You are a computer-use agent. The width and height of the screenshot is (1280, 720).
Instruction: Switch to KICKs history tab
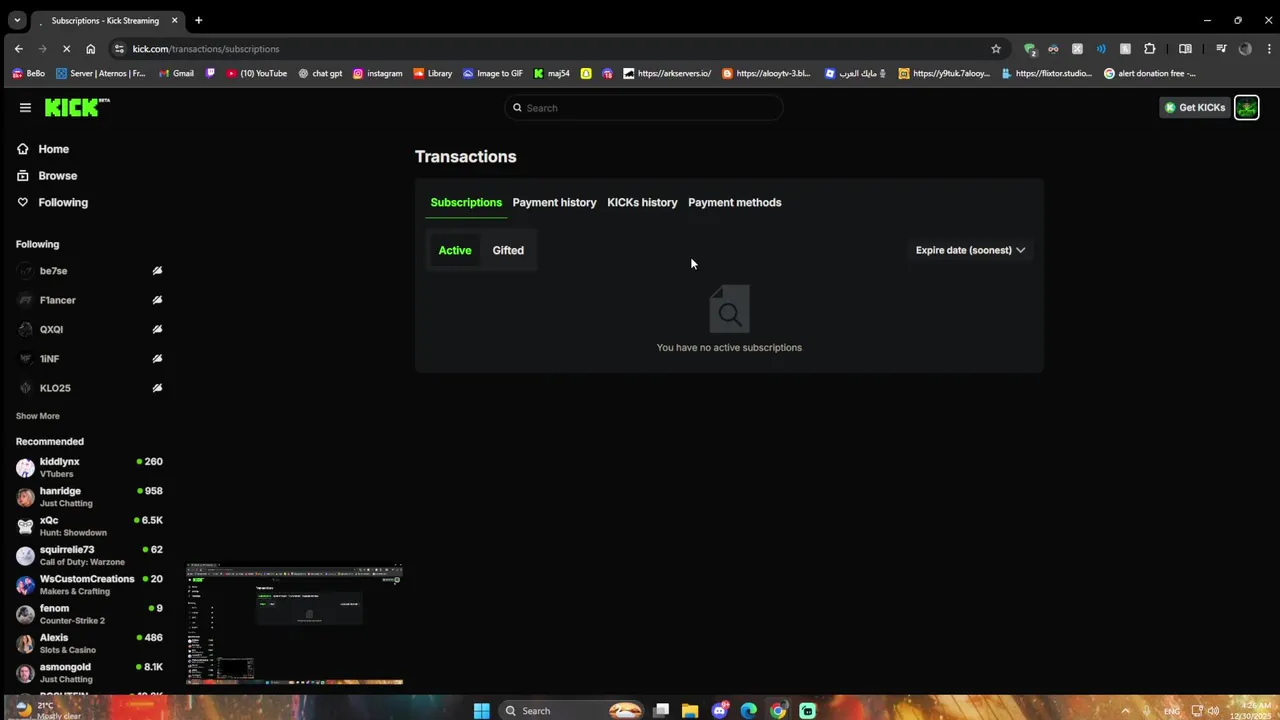642,202
